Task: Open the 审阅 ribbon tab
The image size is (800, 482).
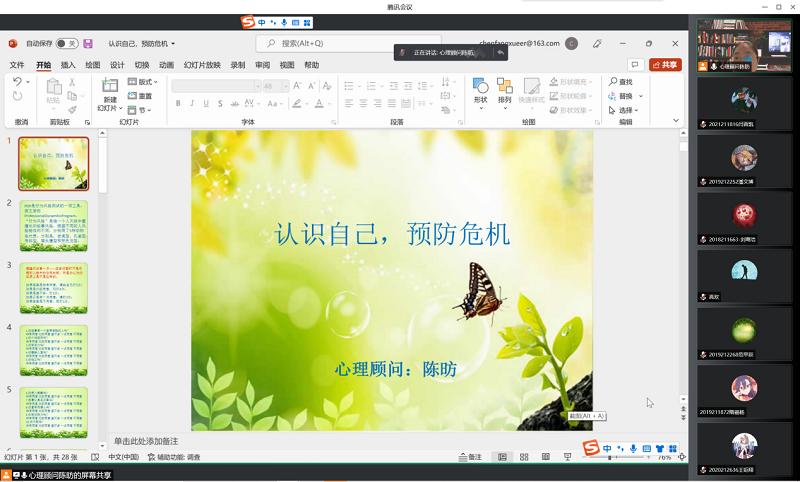Action: point(262,65)
